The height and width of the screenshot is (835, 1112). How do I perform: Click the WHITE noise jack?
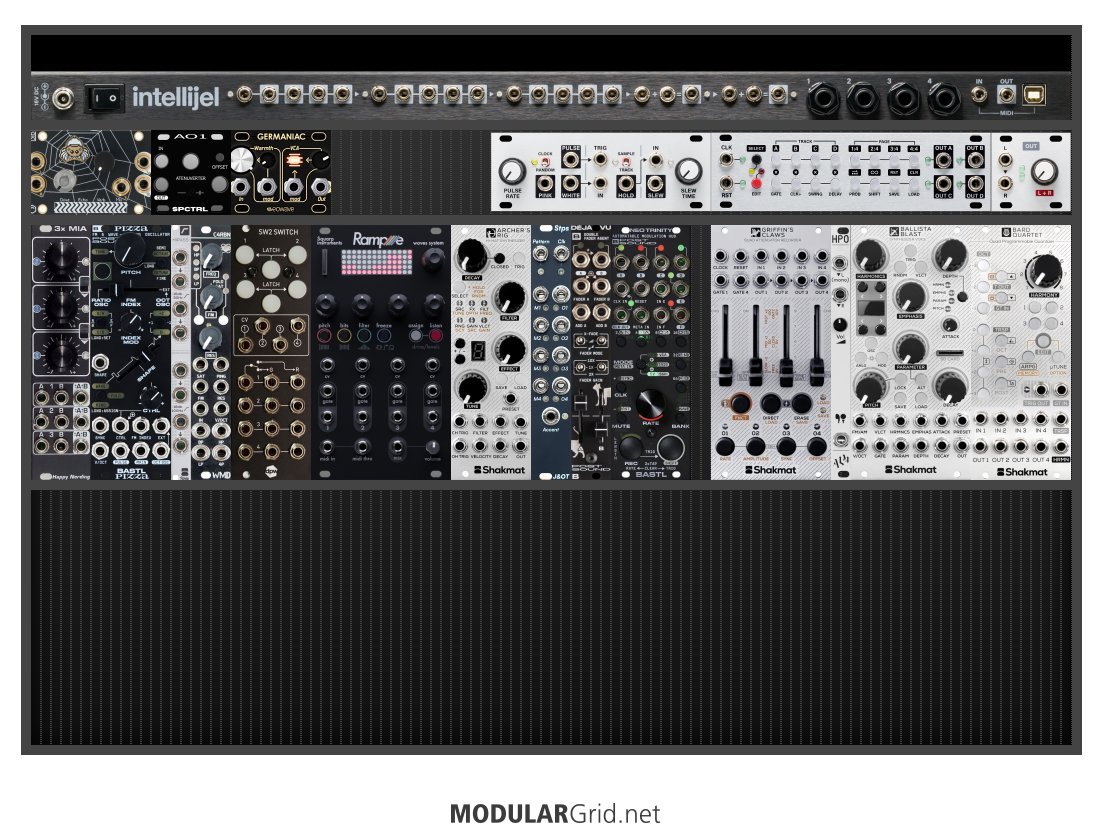[x=571, y=183]
